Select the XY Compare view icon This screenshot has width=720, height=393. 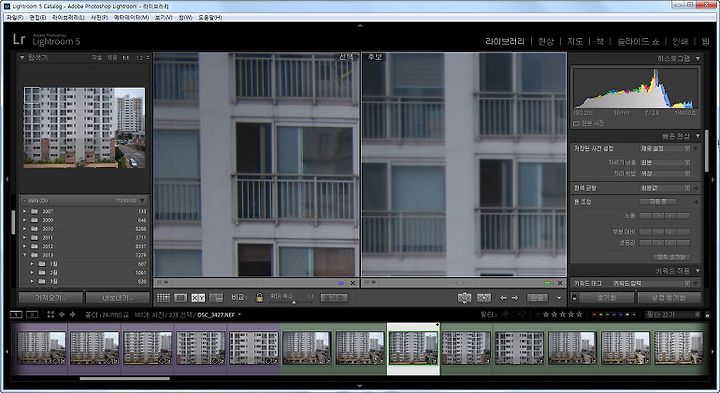point(198,298)
